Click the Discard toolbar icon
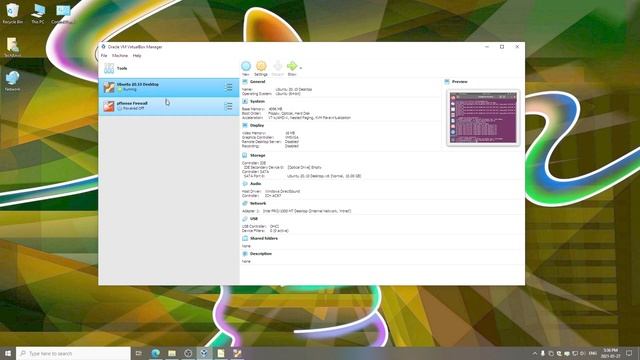Image resolution: width=640 pixels, height=360 pixels. [278, 66]
